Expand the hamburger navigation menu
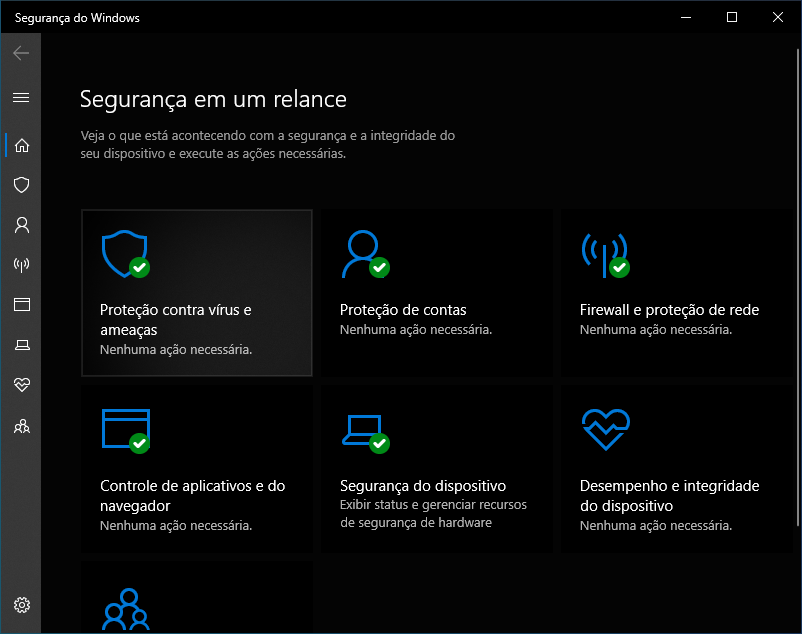Screen dimensions: 802x634 21,98
